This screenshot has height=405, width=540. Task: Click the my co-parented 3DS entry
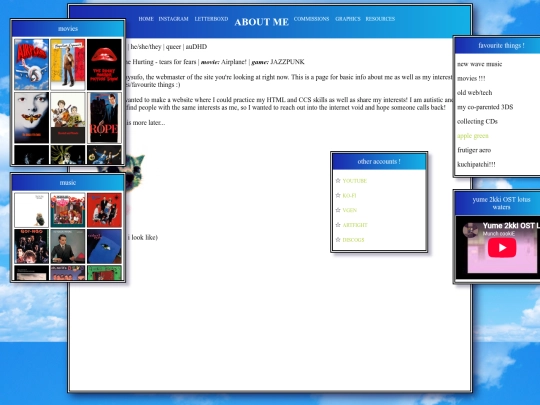coord(485,107)
